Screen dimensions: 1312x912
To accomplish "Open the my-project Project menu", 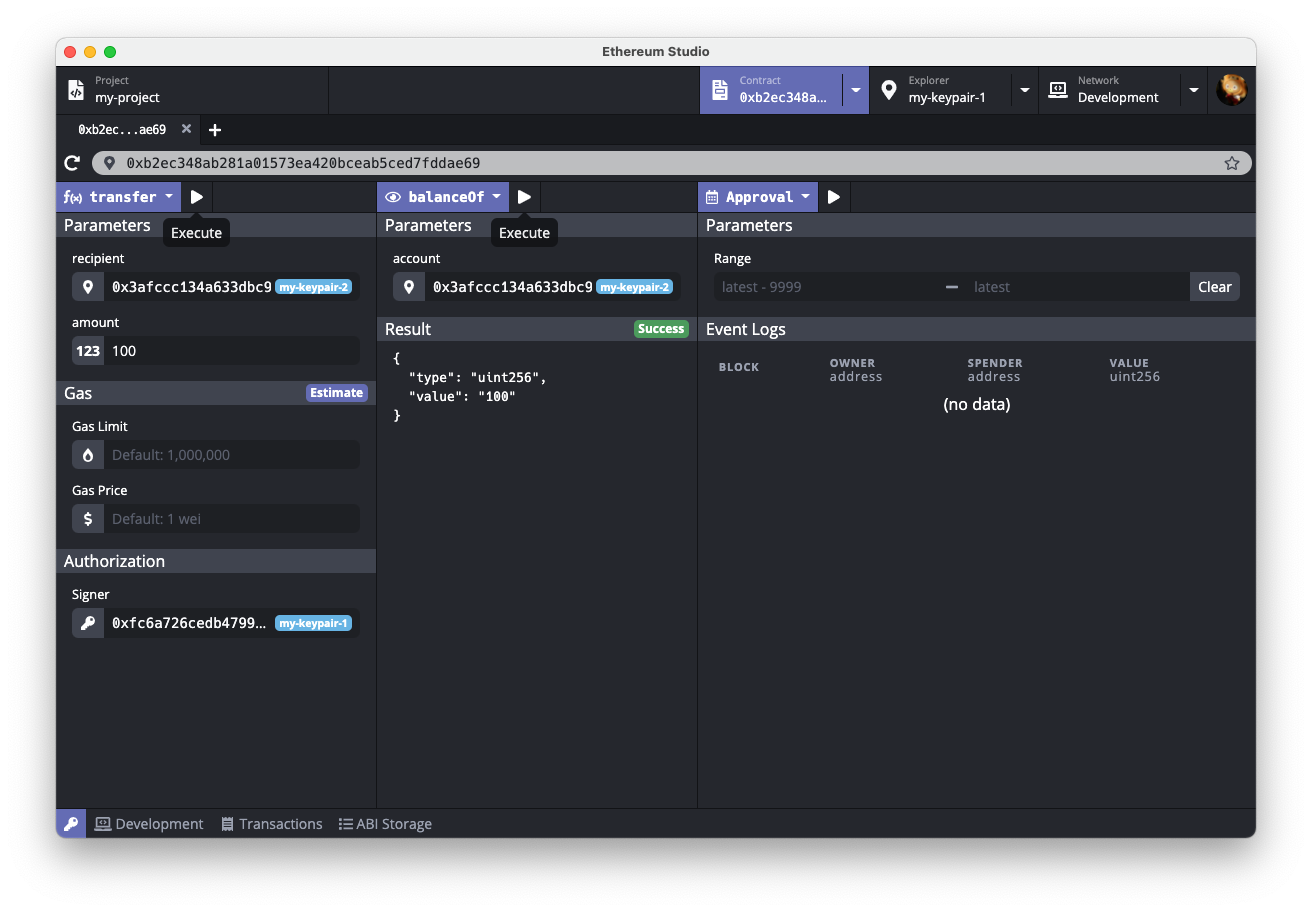I will 192,90.
